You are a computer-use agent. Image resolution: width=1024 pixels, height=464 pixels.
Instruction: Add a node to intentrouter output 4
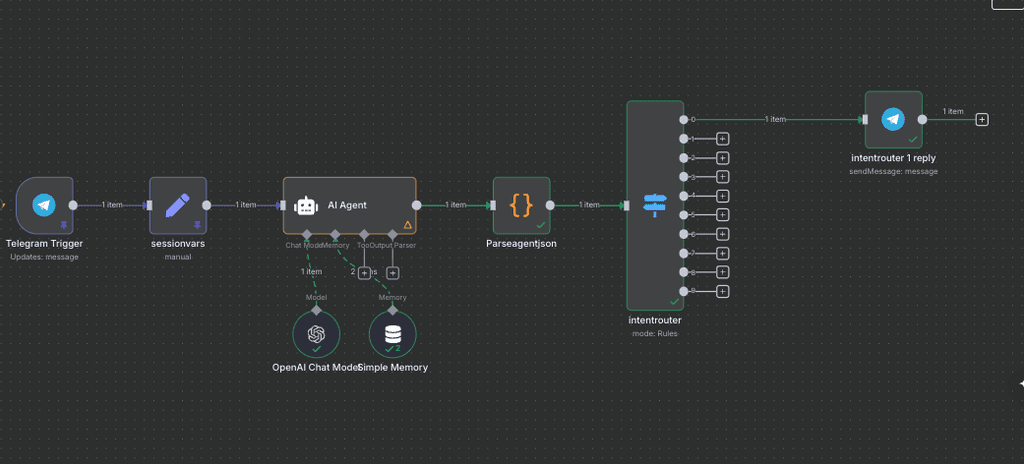(x=723, y=196)
